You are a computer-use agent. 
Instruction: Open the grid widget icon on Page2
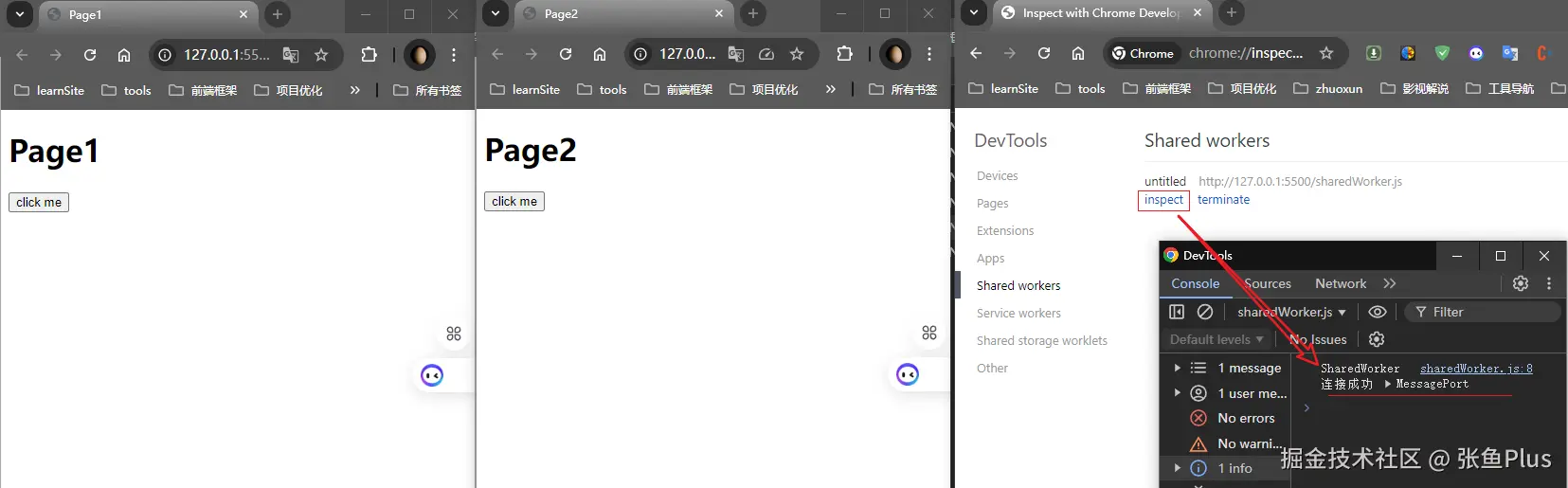tap(929, 333)
